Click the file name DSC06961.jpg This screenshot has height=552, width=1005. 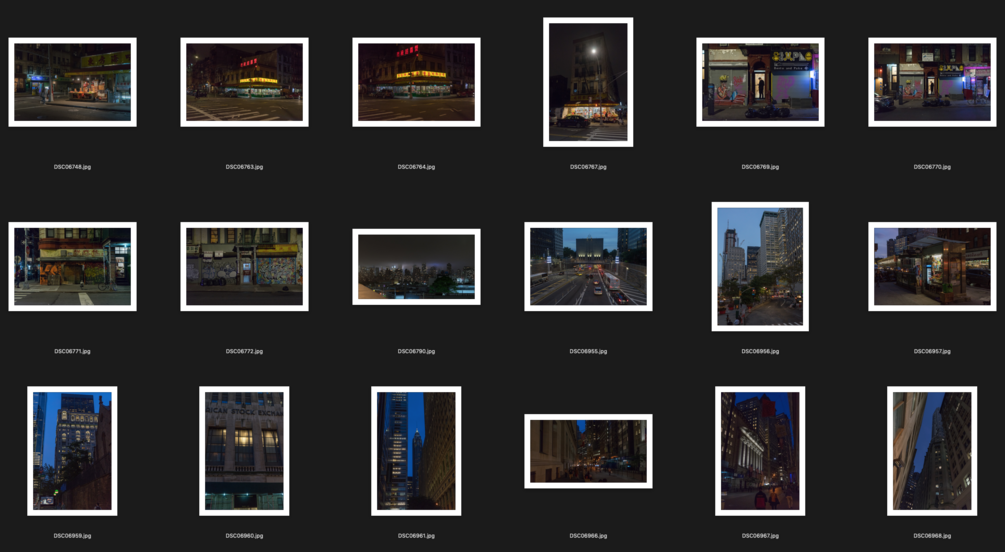pyautogui.click(x=416, y=535)
